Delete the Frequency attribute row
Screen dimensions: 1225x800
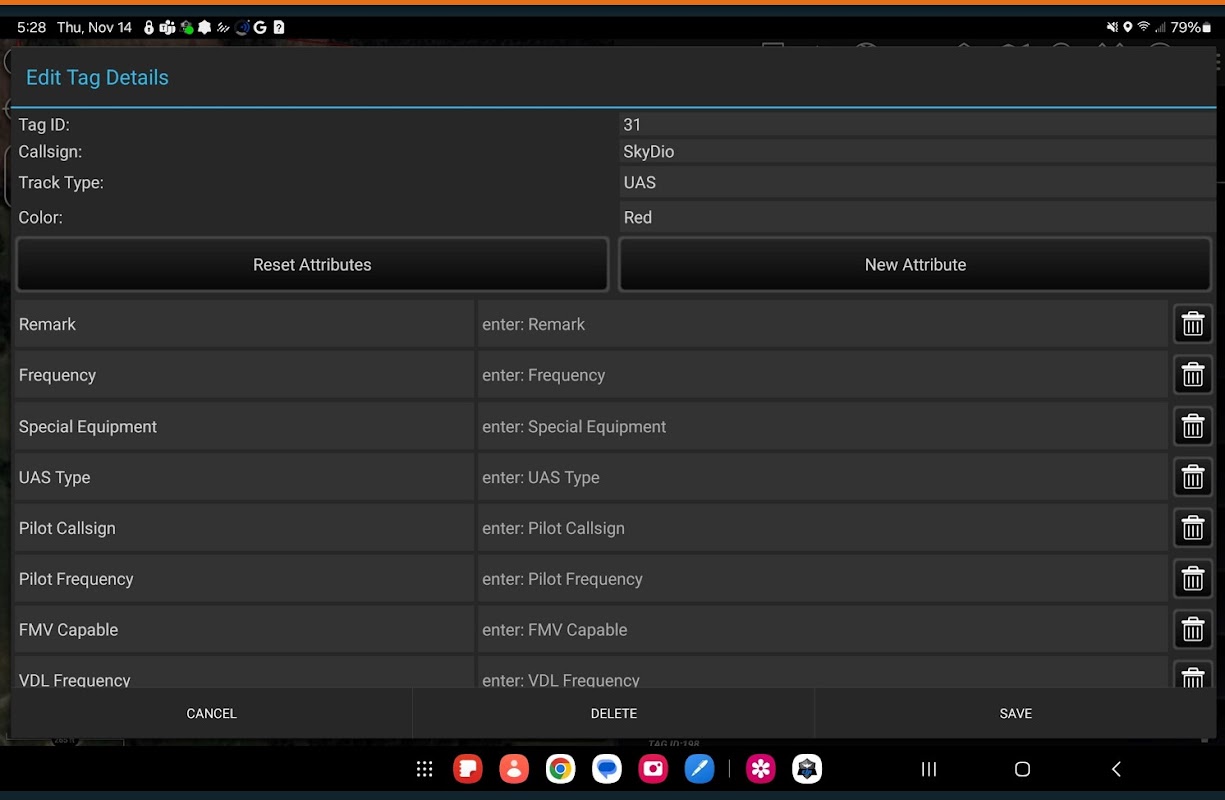[x=1192, y=375]
